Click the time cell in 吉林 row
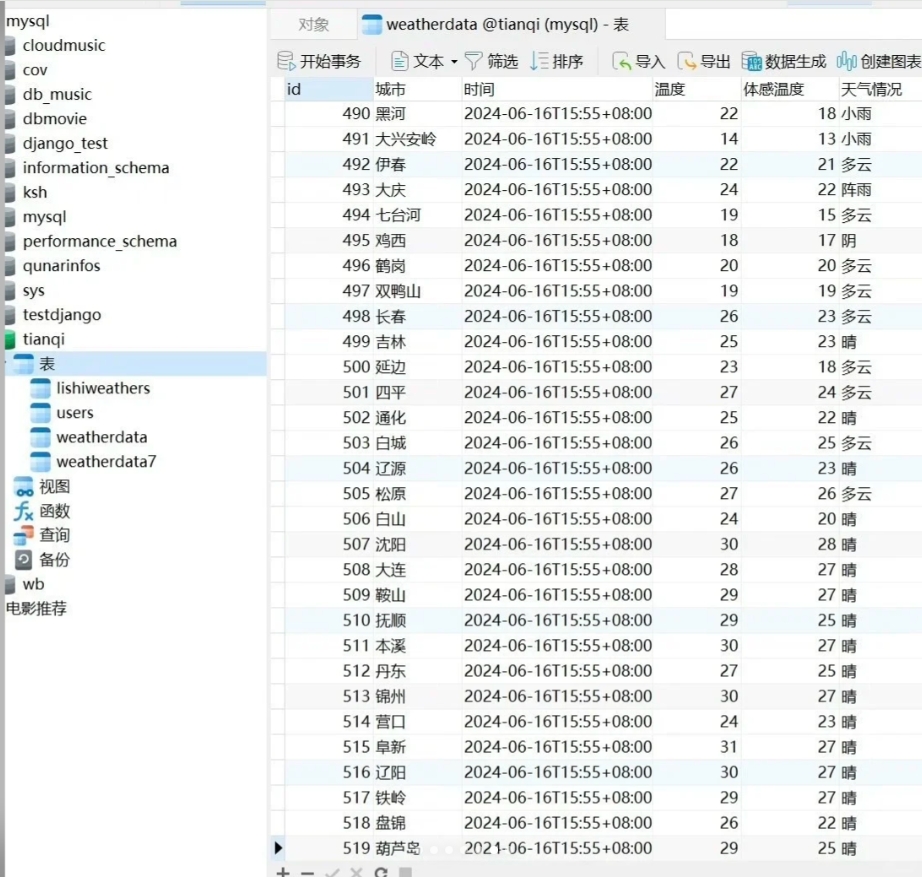 pyautogui.click(x=557, y=342)
